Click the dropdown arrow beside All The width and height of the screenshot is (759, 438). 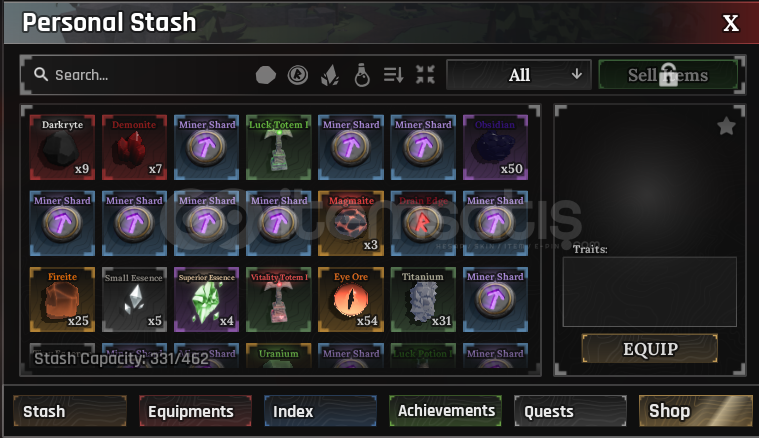coord(577,74)
